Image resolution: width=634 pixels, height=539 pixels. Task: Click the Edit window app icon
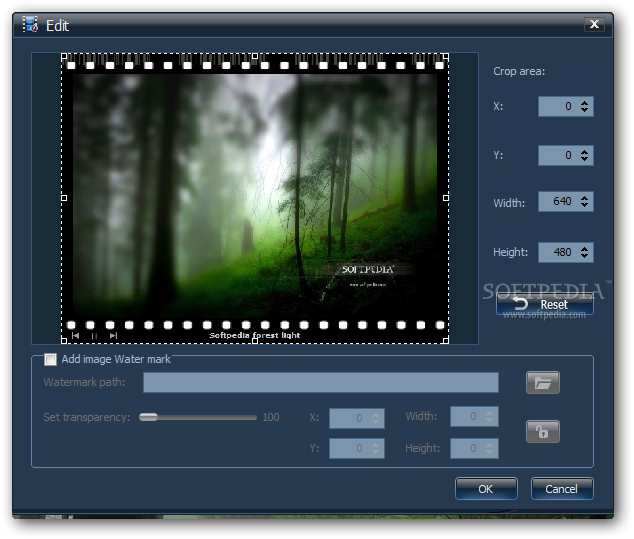tap(30, 25)
